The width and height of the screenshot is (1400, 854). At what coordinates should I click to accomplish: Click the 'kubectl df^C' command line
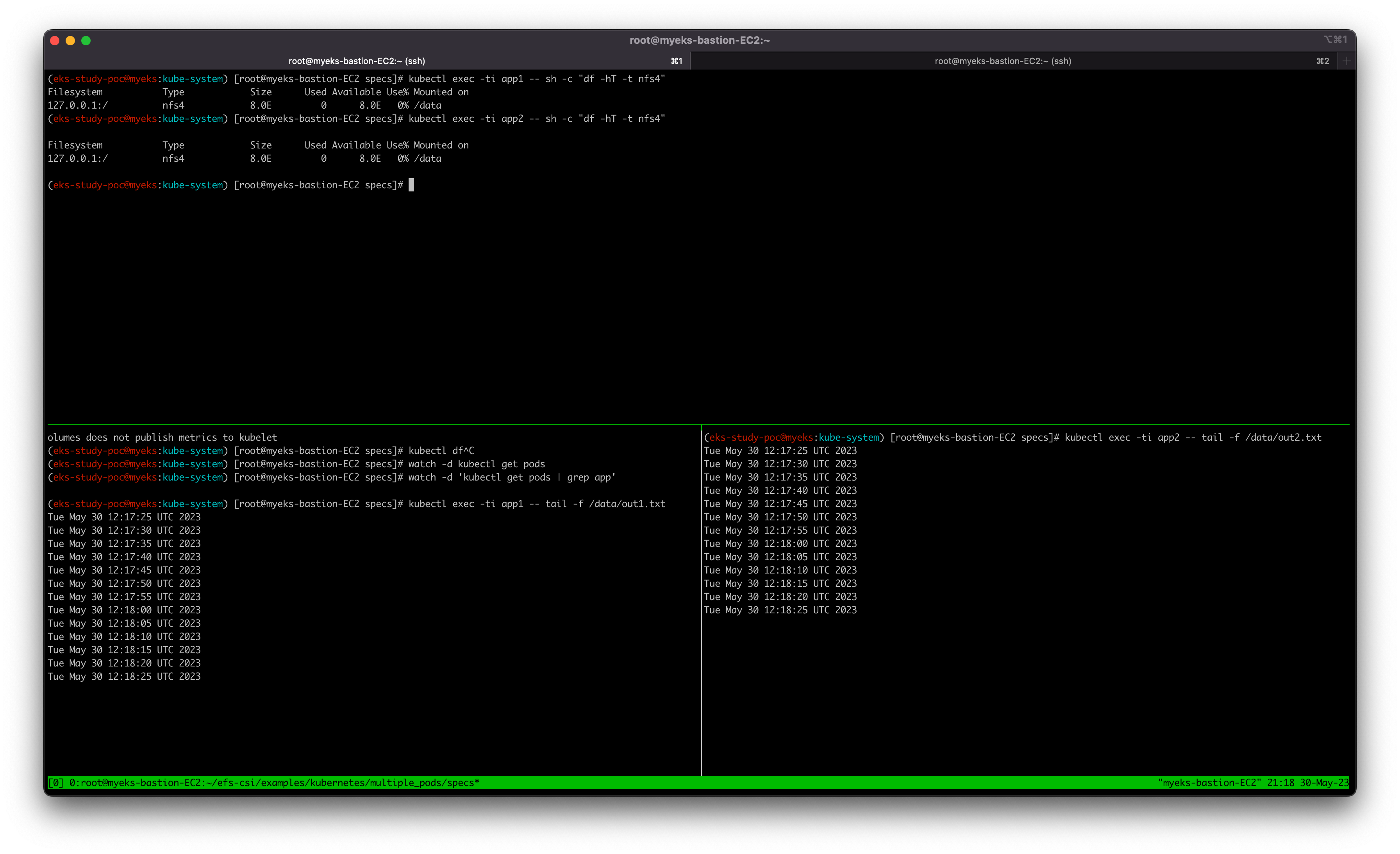pos(441,450)
